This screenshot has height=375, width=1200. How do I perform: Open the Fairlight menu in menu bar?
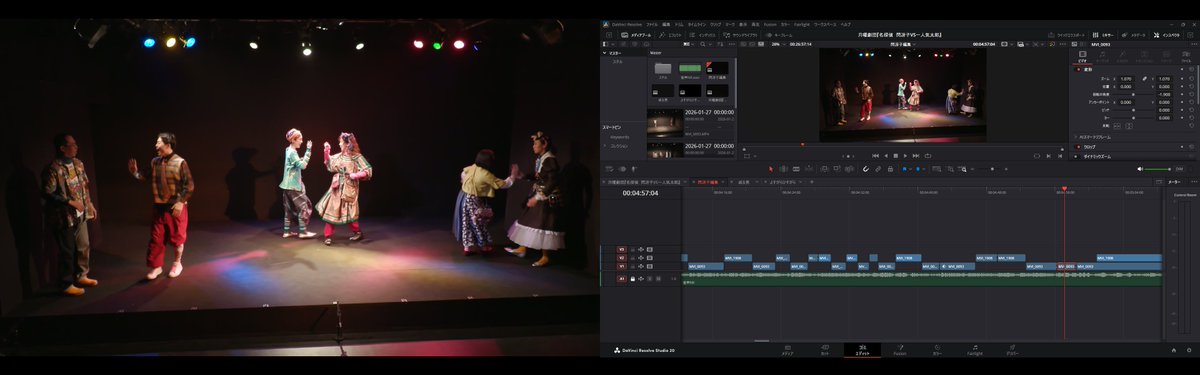[802, 25]
